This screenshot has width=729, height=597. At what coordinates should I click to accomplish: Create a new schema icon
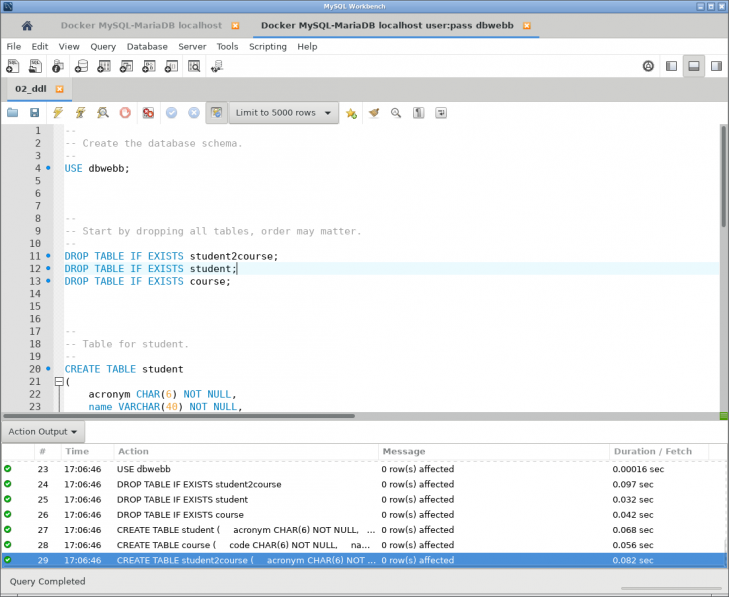click(x=81, y=66)
